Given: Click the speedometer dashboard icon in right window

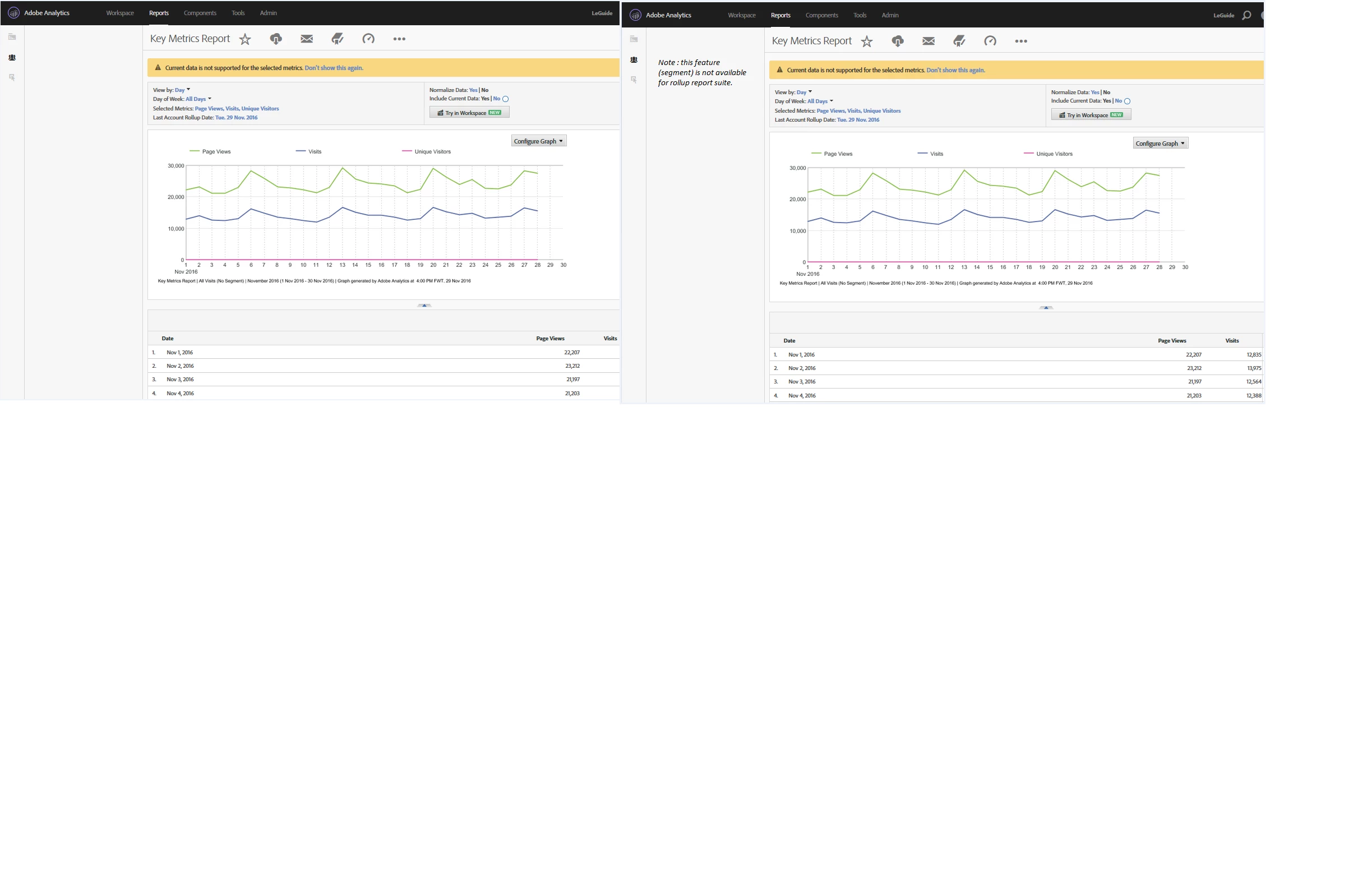Looking at the screenshot, I should coord(990,41).
